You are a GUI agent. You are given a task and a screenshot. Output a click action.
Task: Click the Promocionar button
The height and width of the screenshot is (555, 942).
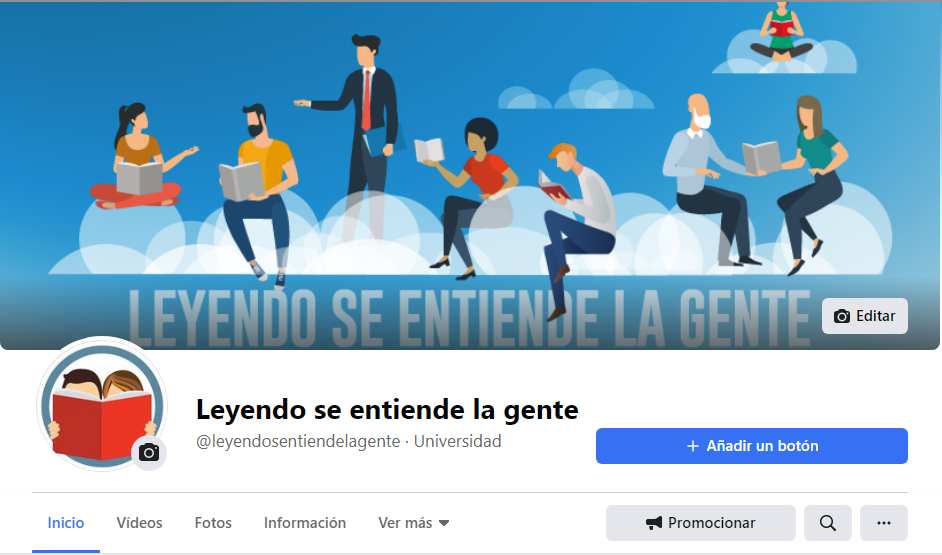[x=700, y=523]
